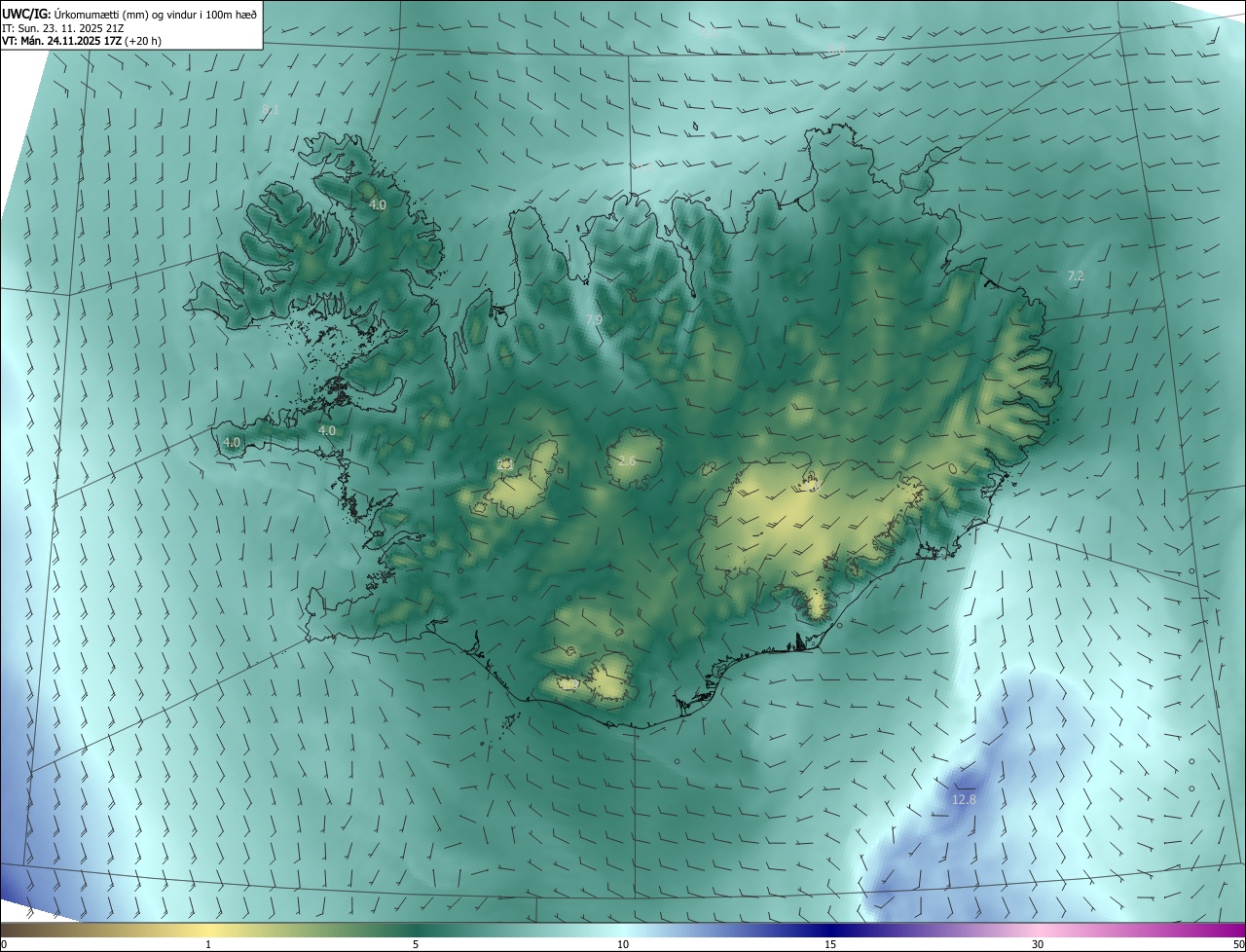The height and width of the screenshot is (952, 1246).
Task: Click the '7.9' value in north Iceland
Action: pos(593,319)
